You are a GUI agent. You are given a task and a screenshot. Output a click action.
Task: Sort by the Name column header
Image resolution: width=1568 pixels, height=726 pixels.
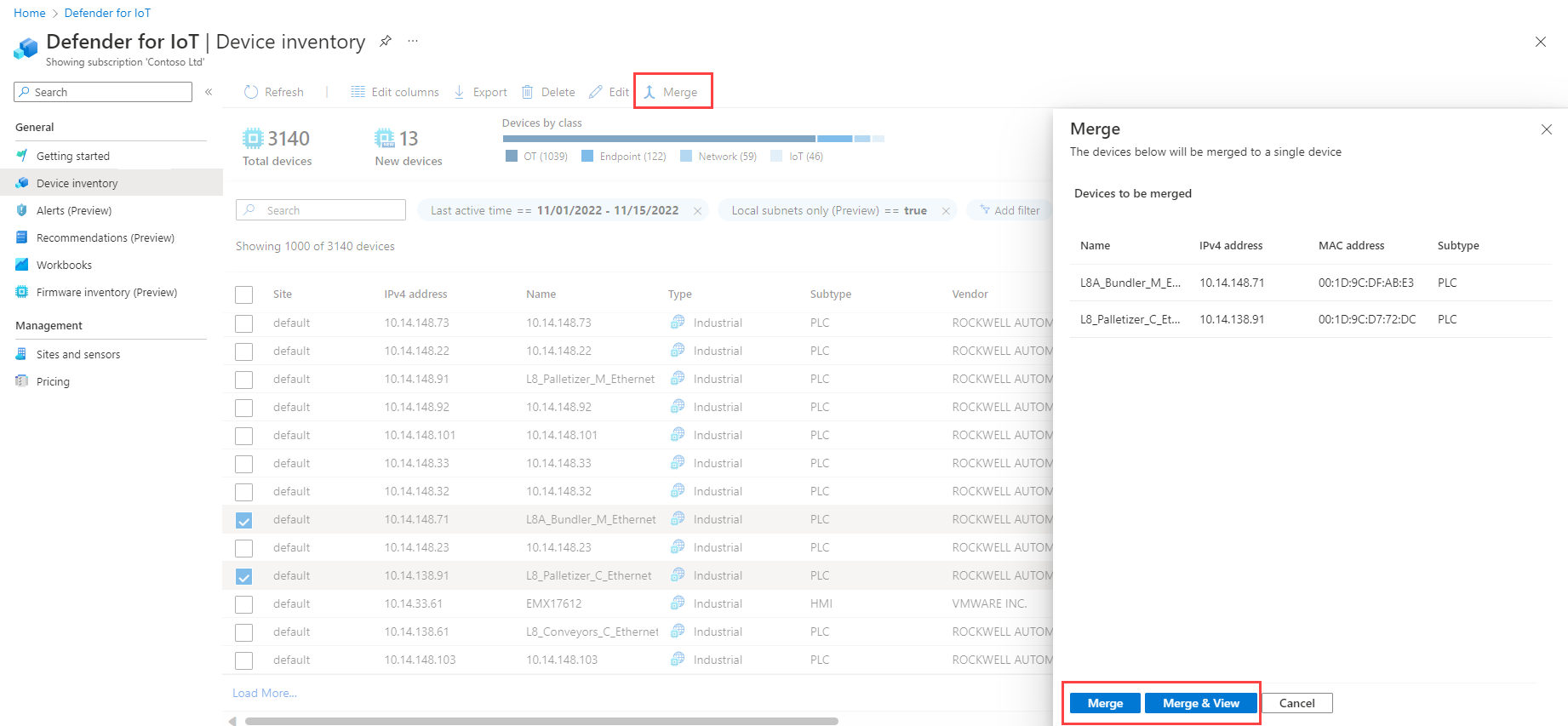[541, 294]
